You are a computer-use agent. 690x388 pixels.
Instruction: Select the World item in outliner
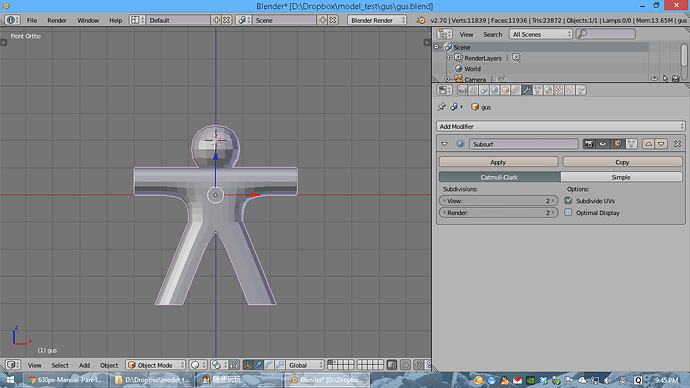472,69
